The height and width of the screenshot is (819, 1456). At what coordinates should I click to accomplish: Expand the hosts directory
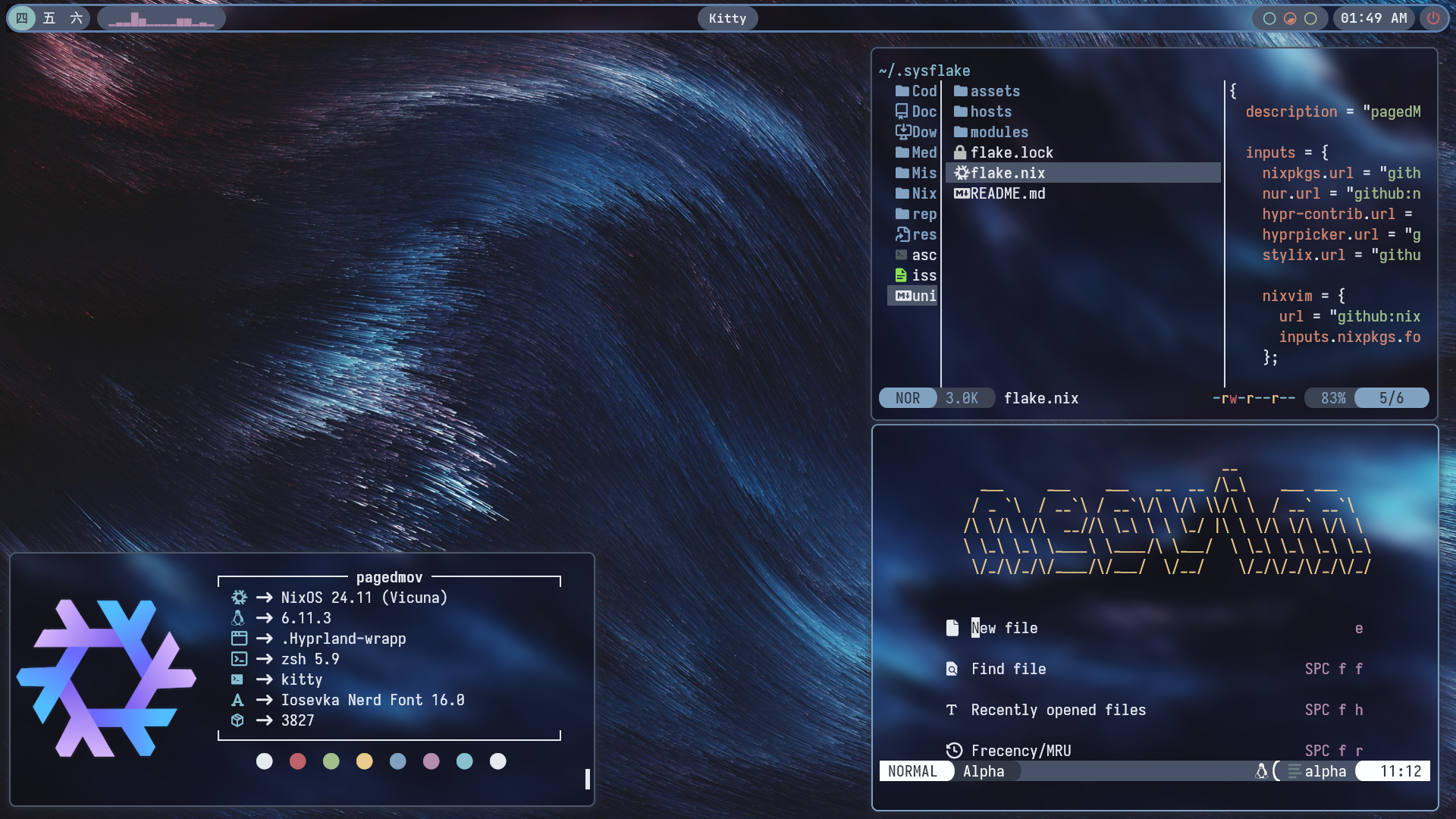tap(990, 111)
